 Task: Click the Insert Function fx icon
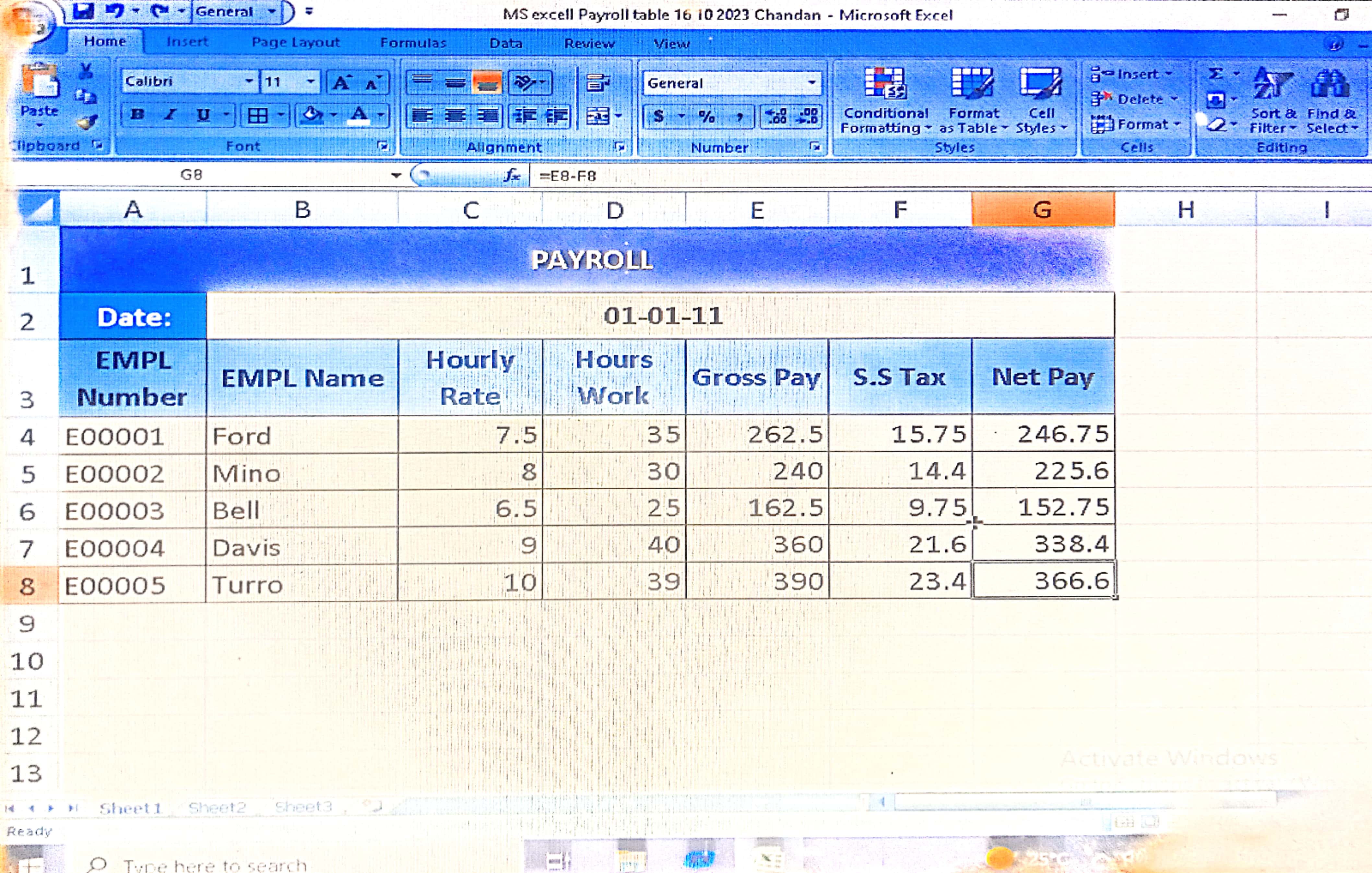[512, 175]
